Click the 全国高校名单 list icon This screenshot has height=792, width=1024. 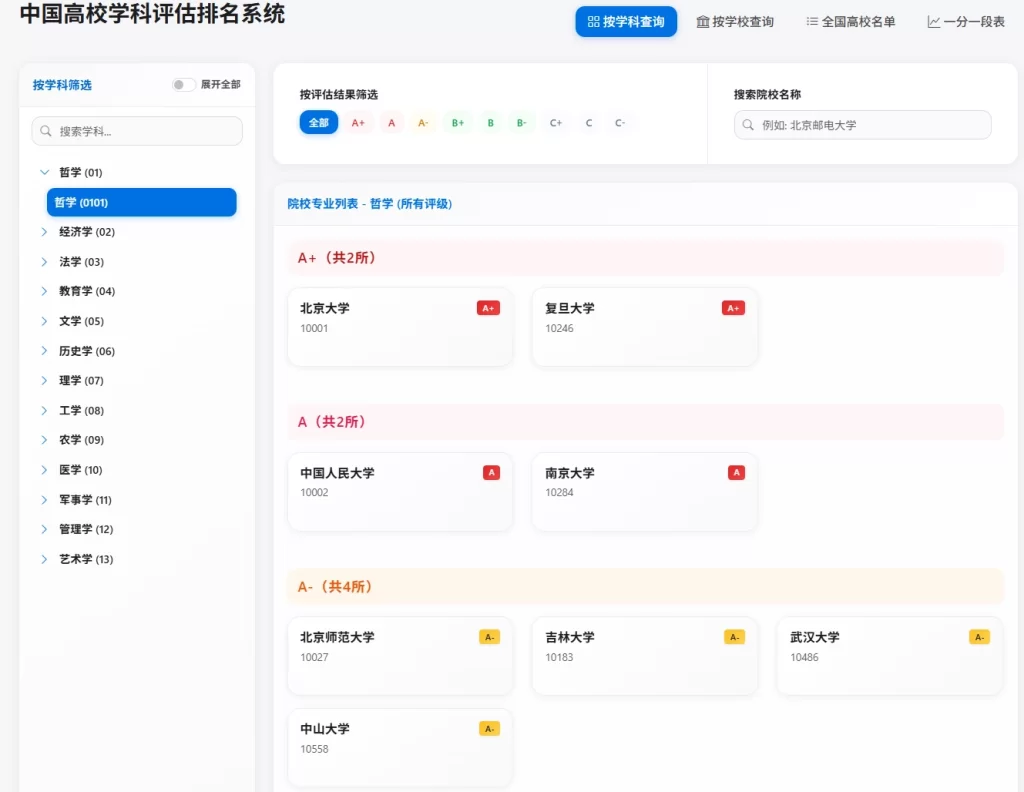pyautogui.click(x=811, y=21)
